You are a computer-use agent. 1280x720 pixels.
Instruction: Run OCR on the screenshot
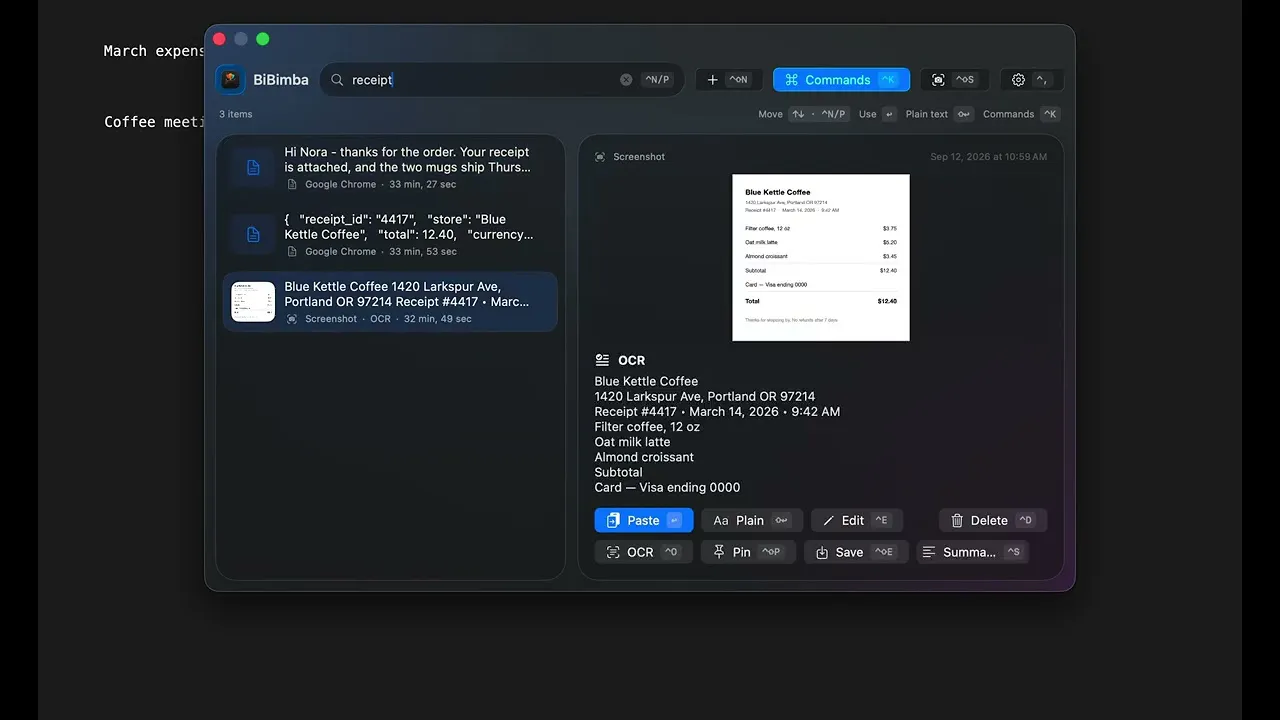pyautogui.click(x=643, y=552)
